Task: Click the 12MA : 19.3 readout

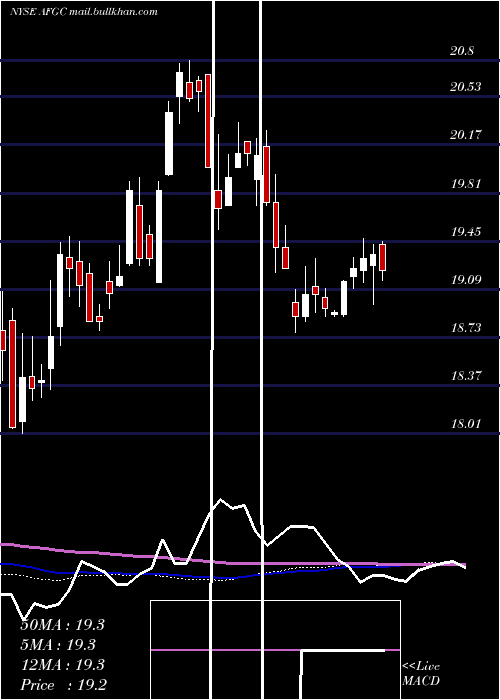Action: point(62,665)
